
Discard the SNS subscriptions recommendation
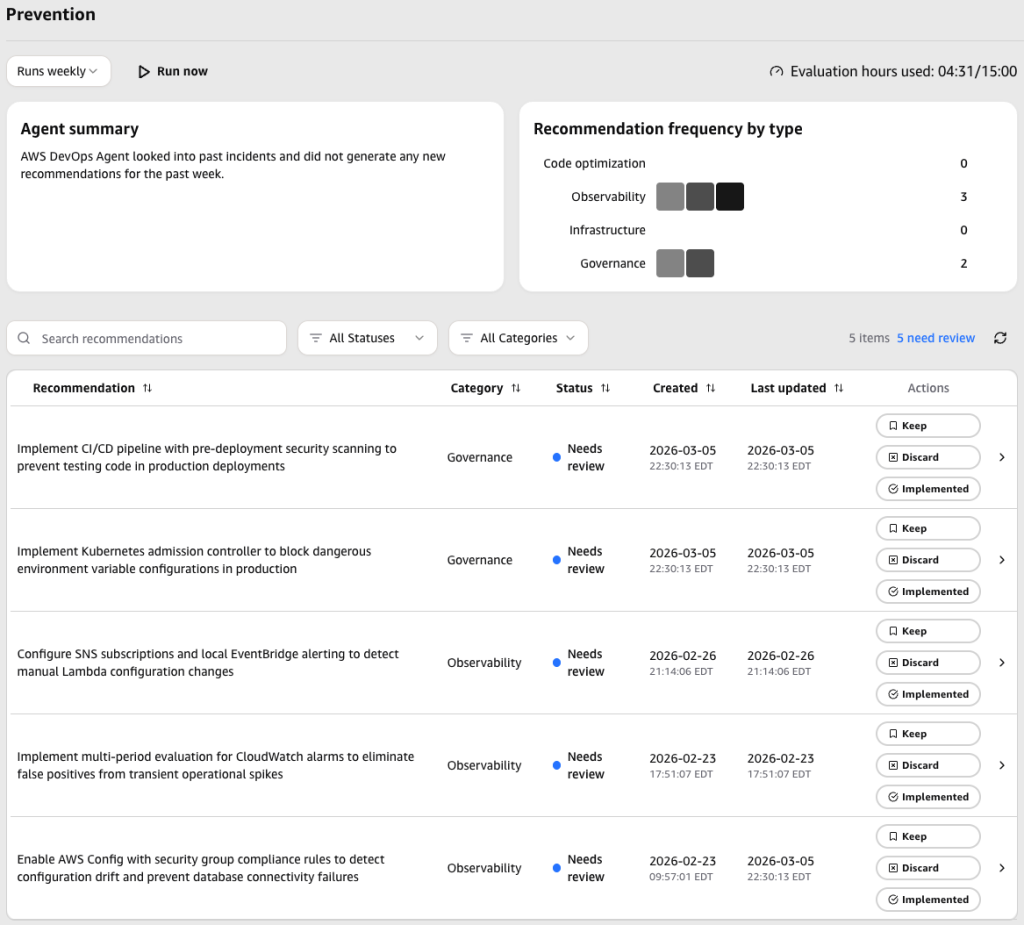point(927,662)
